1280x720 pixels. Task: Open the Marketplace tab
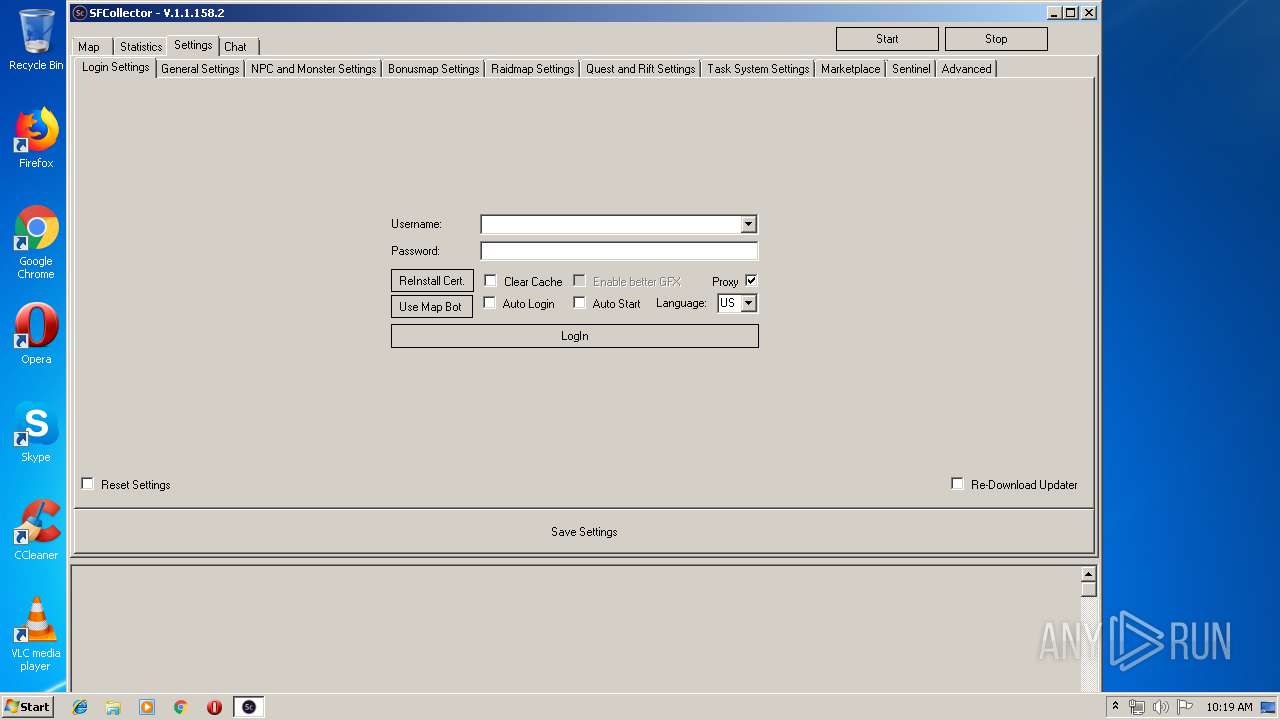(851, 69)
